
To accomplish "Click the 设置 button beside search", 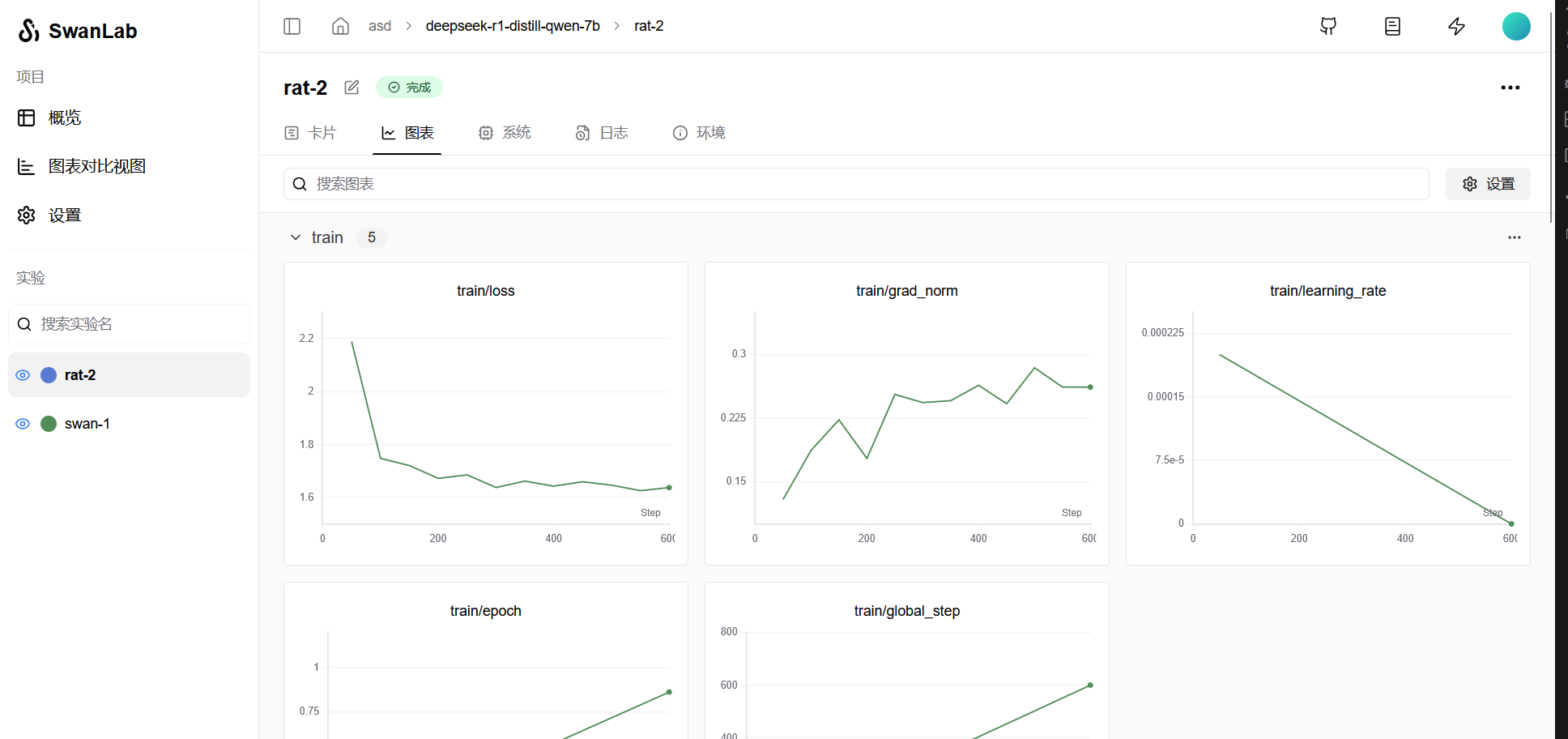I will 1488,184.
